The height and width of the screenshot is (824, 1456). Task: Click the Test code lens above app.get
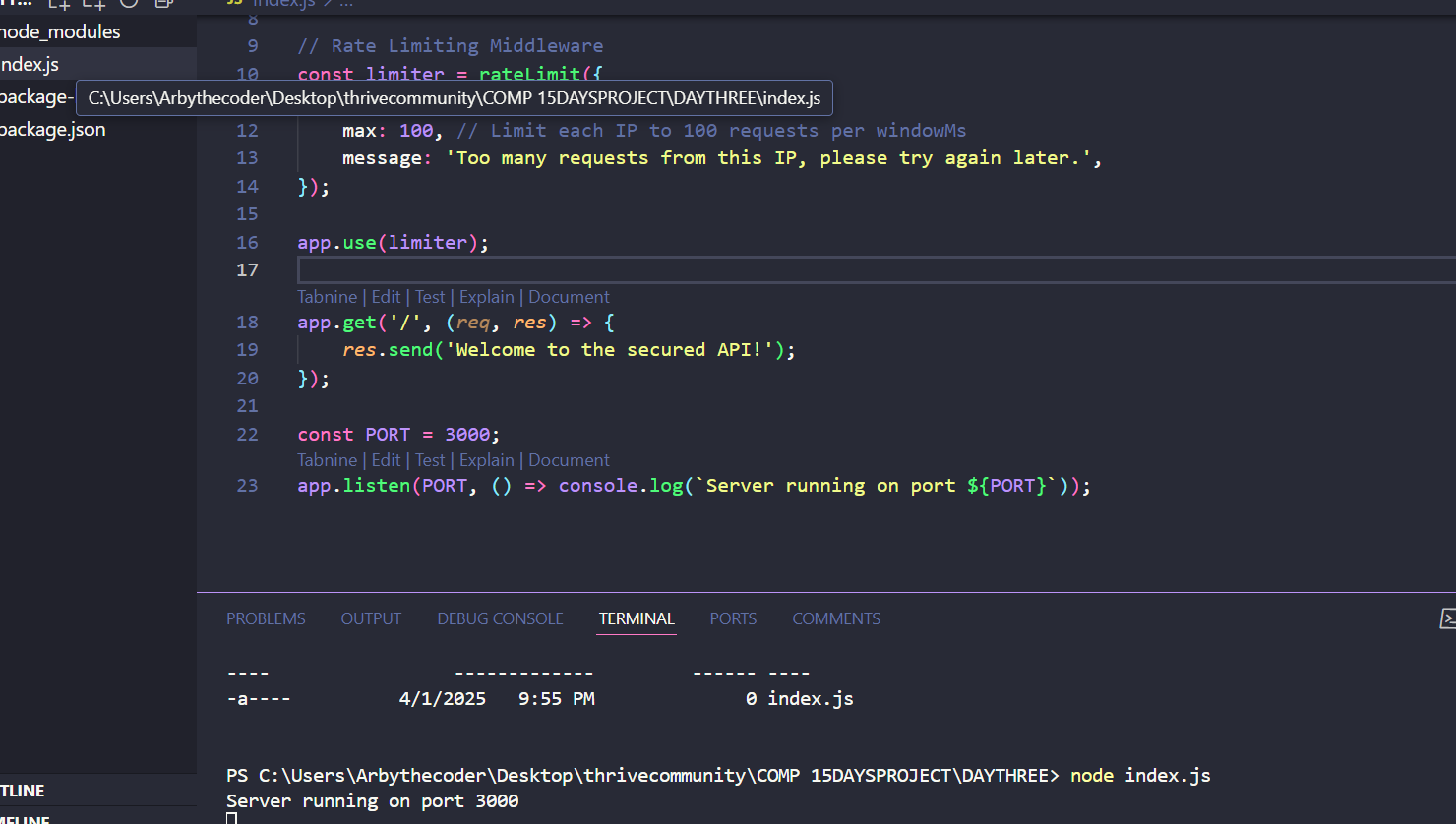coord(430,297)
